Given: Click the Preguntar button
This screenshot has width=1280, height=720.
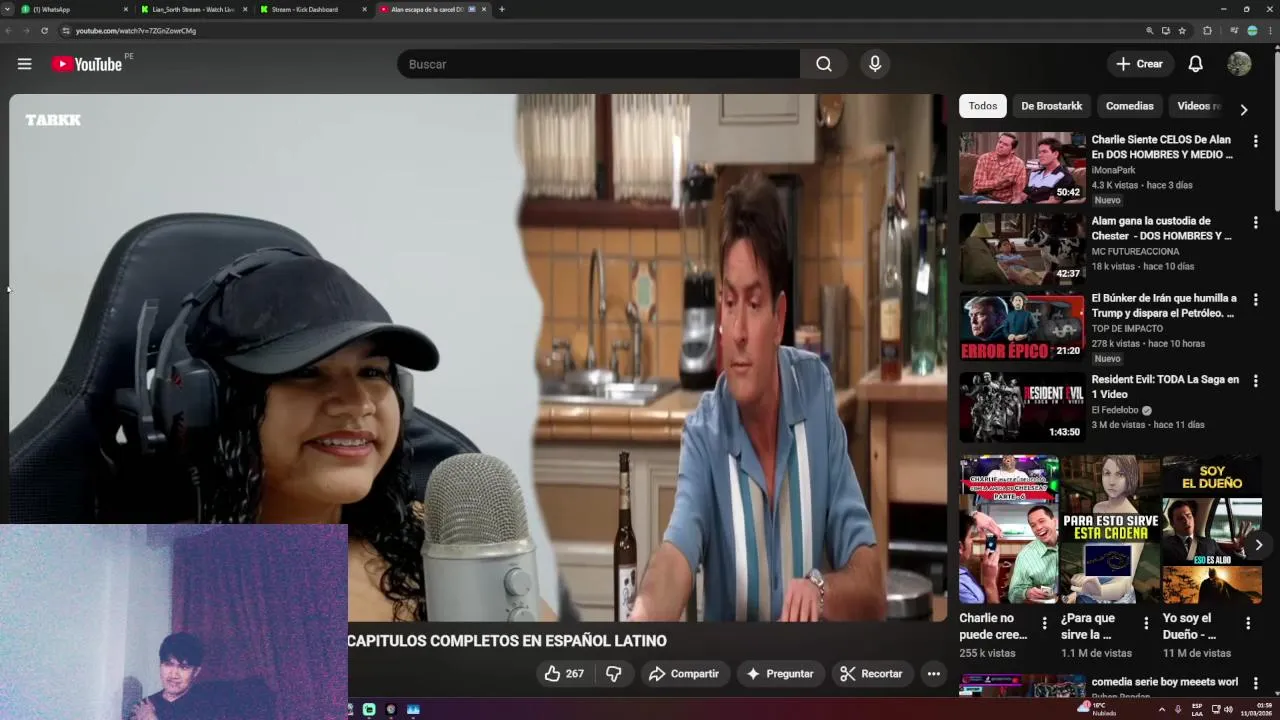Looking at the screenshot, I should 780,674.
